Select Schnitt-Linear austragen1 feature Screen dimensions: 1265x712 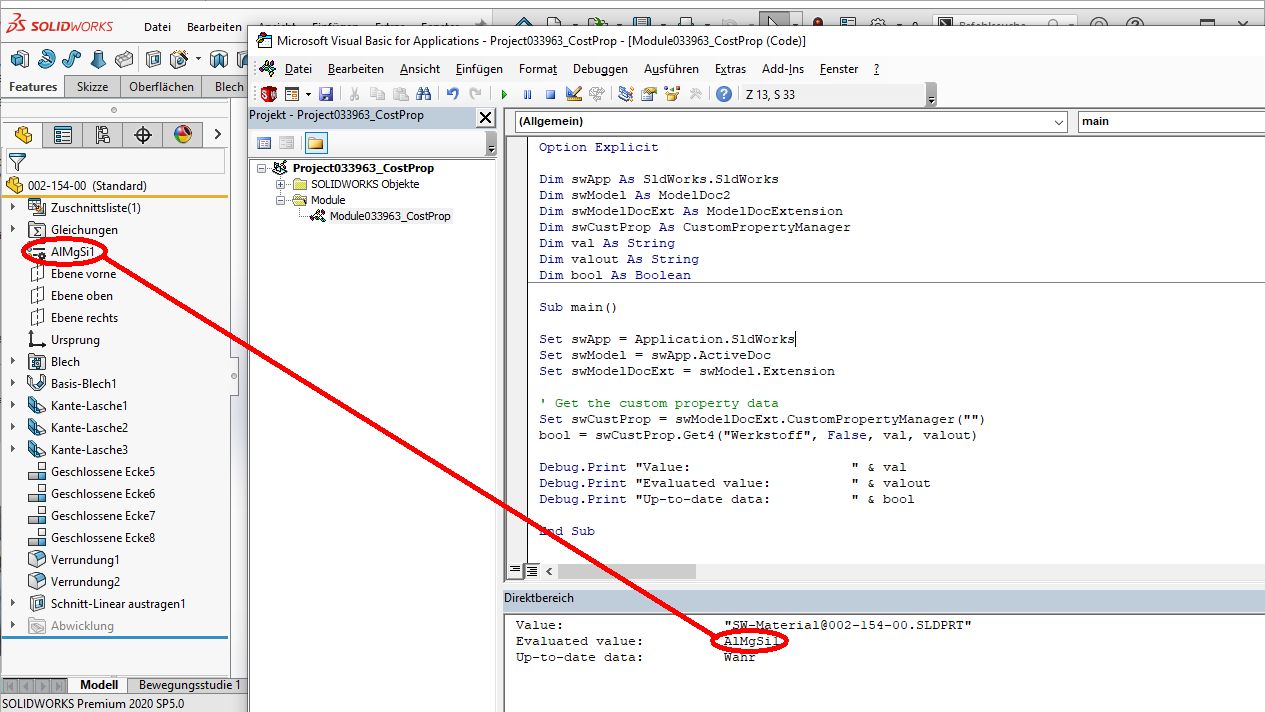pyautogui.click(x=118, y=603)
